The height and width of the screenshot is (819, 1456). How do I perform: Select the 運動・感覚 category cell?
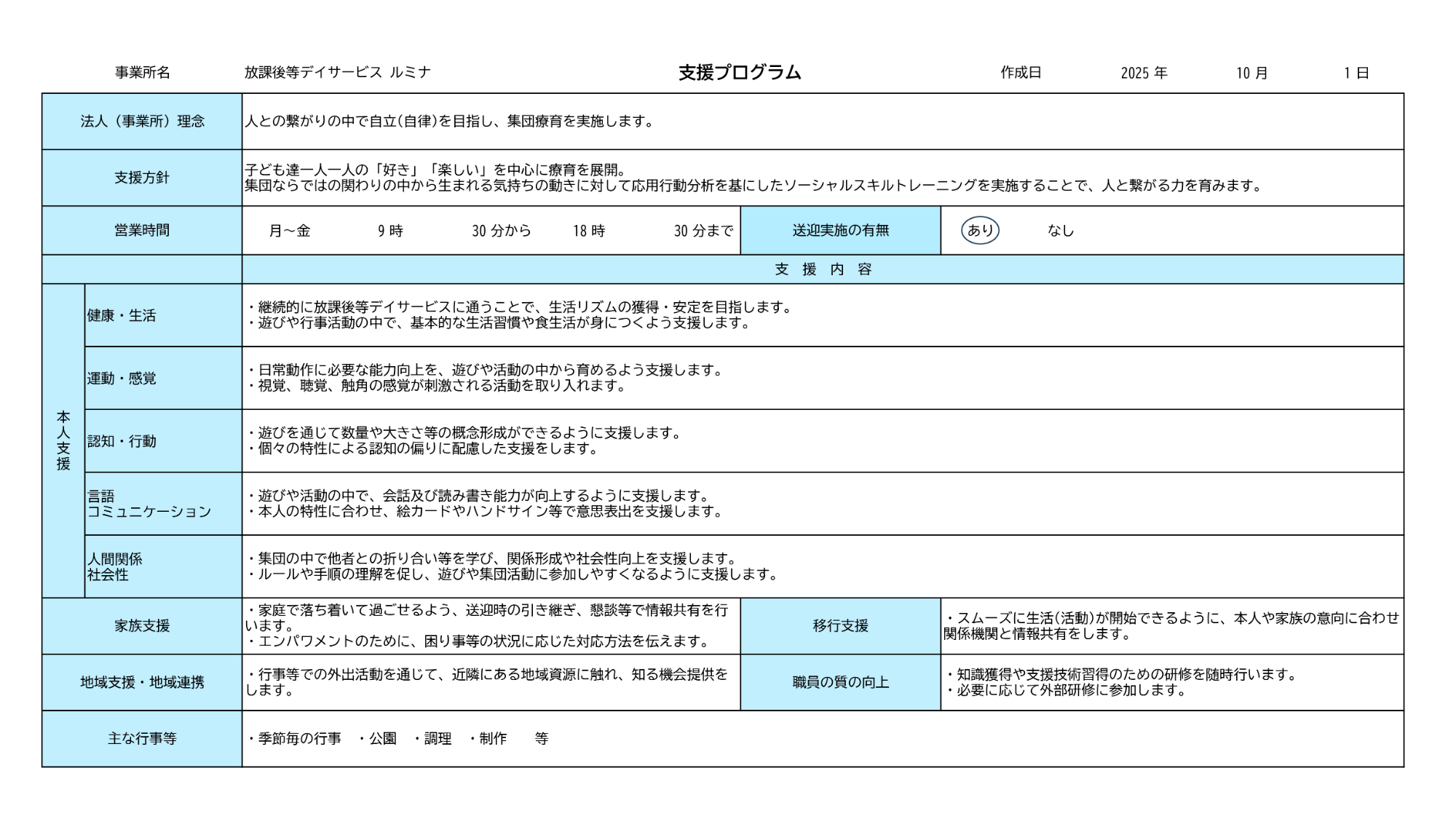point(163,379)
